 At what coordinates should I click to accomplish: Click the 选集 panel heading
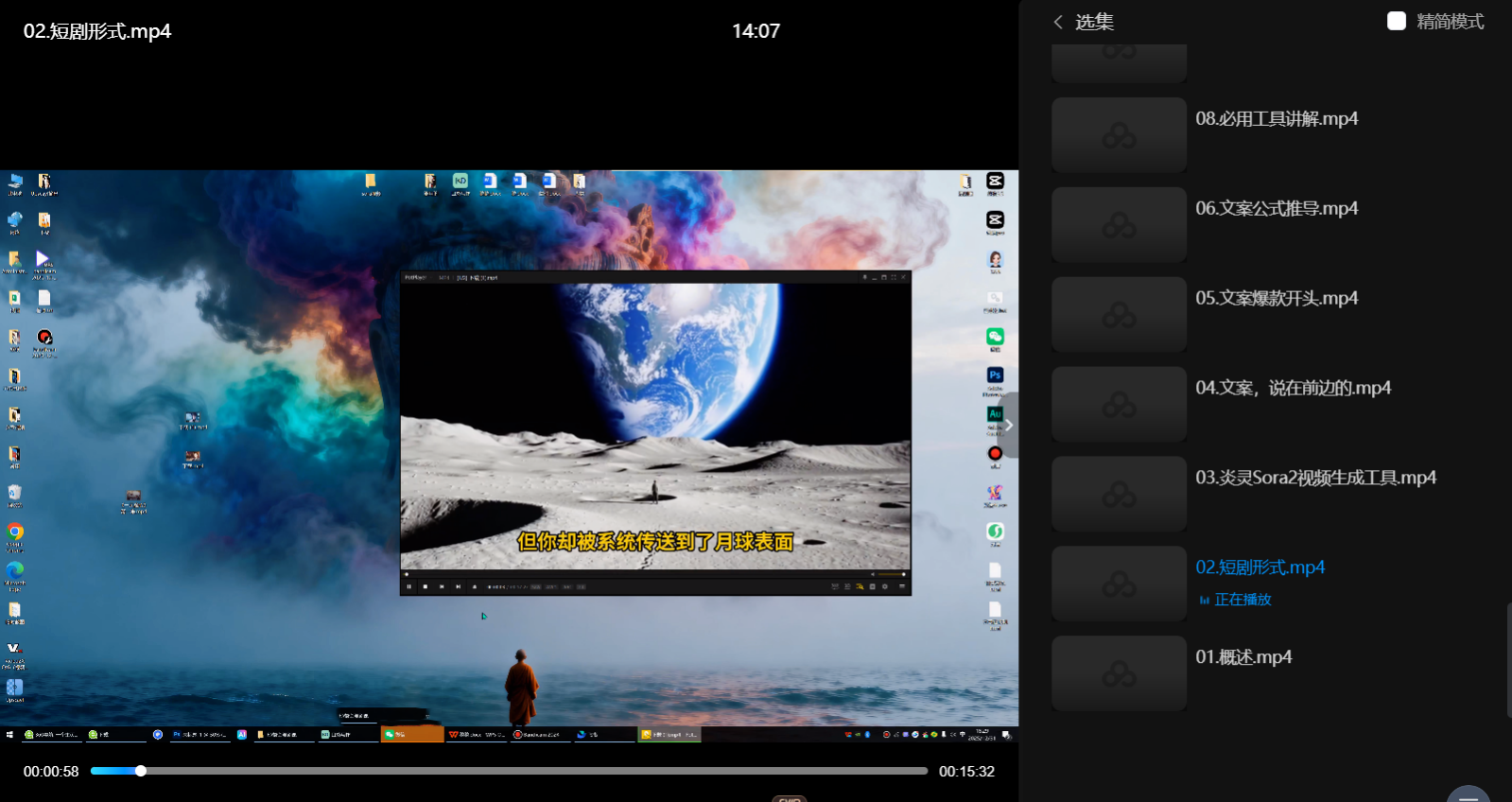coord(1094,22)
